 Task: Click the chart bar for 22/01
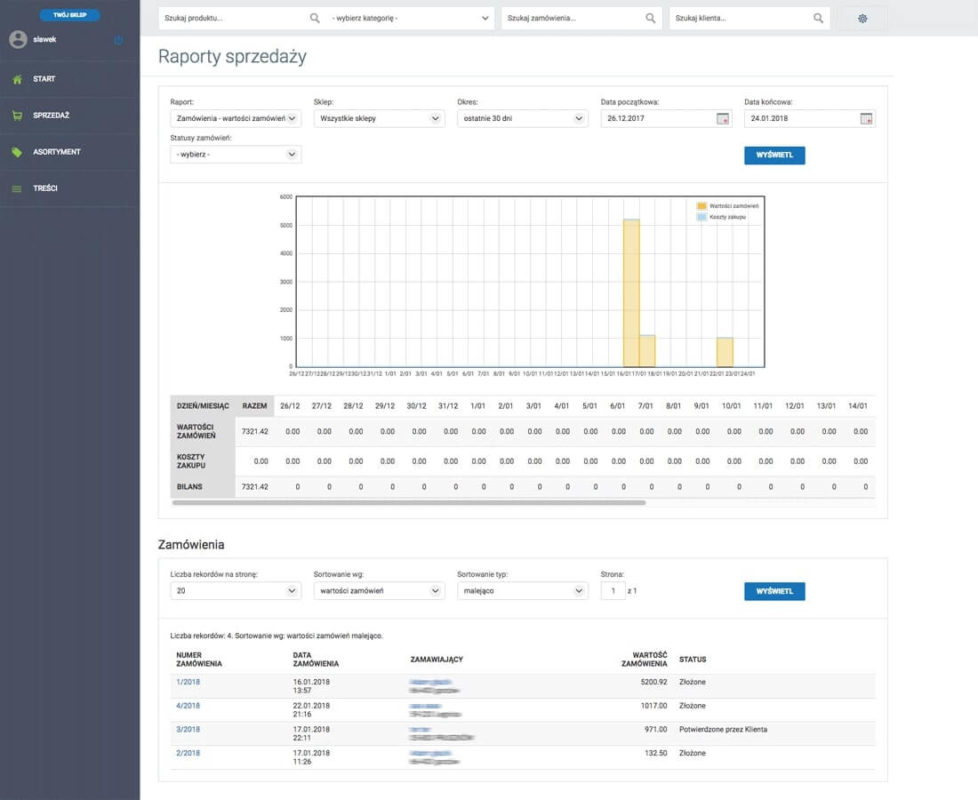pyautogui.click(x=725, y=352)
